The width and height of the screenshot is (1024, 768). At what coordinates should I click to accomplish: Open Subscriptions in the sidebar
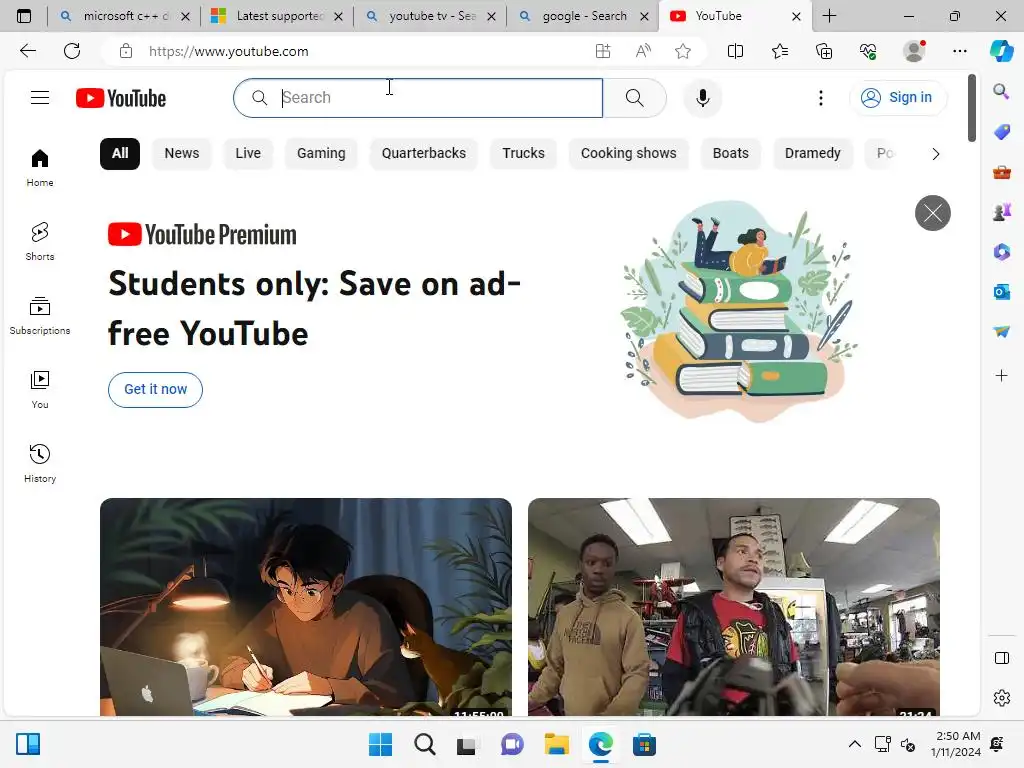[x=40, y=316]
